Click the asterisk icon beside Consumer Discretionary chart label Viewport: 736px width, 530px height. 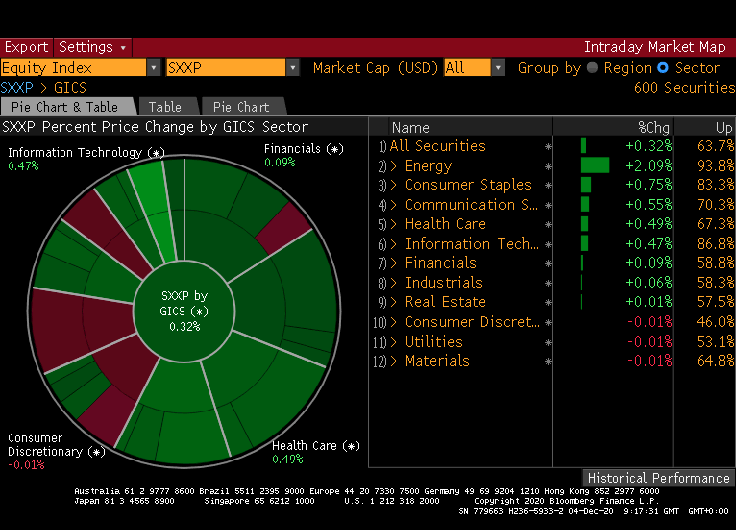coord(96,452)
